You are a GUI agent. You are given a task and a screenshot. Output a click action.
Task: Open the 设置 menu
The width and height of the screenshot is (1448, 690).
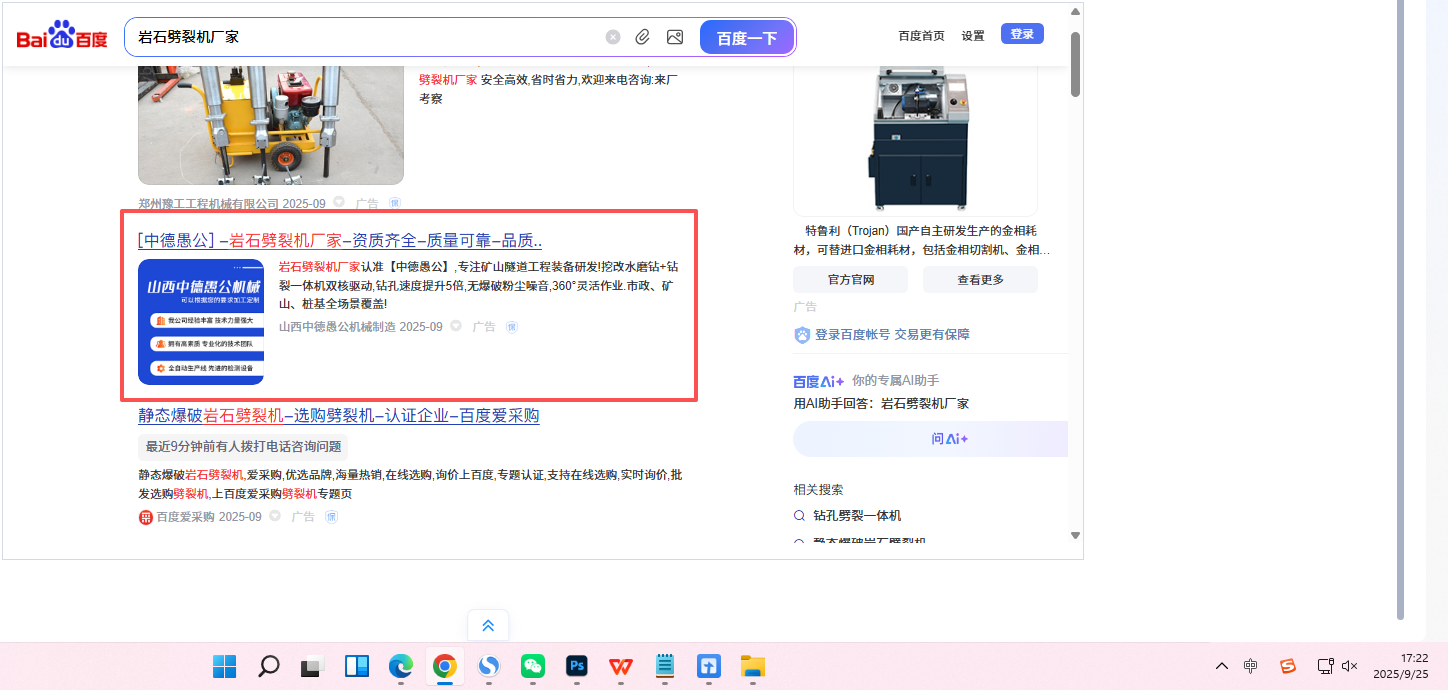973,35
